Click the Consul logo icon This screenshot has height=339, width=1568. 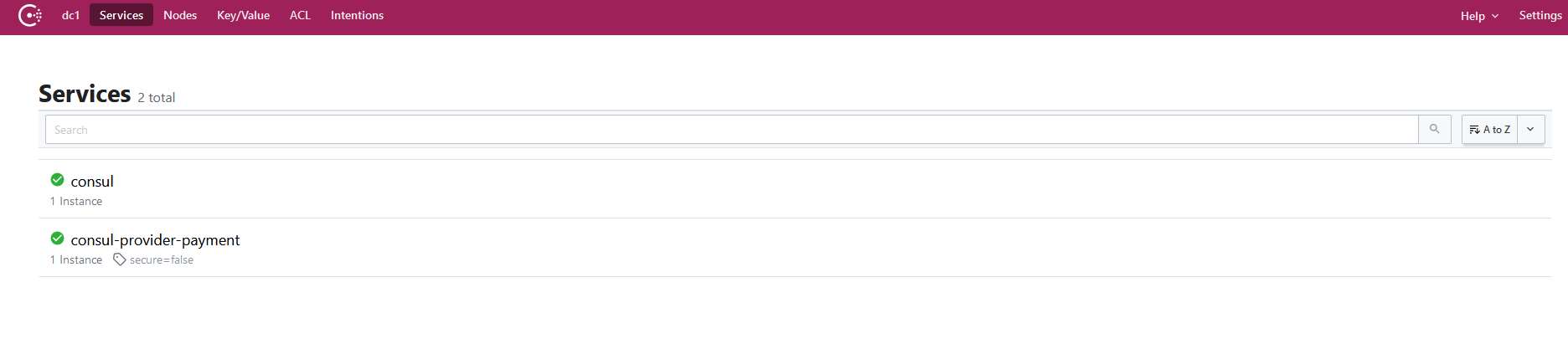(30, 15)
